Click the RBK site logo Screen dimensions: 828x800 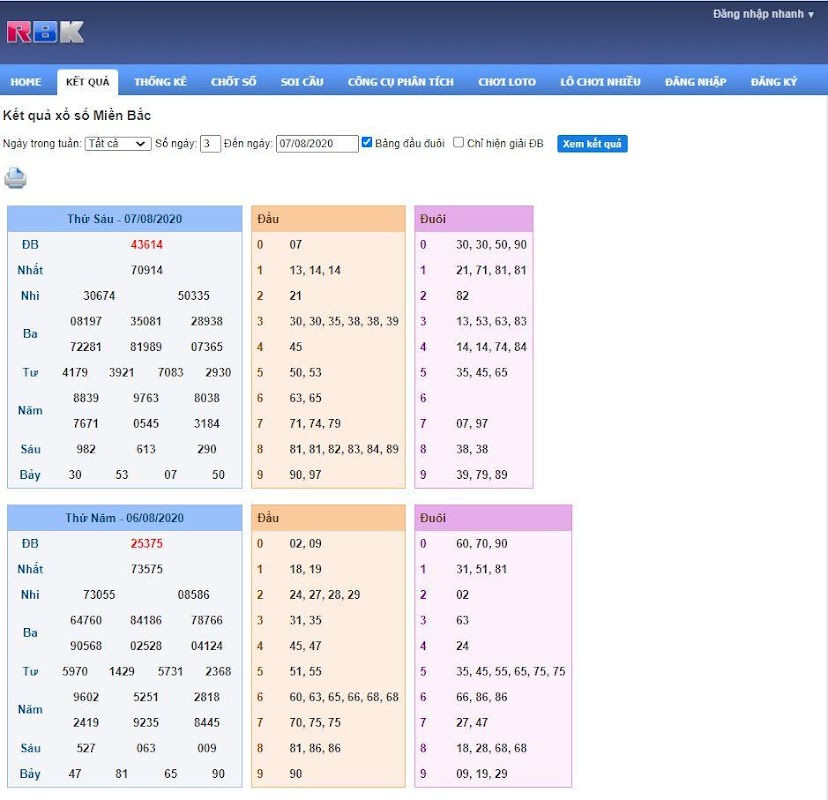(45, 32)
